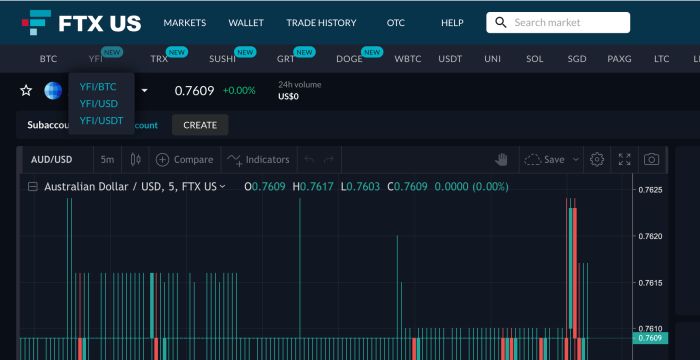Select YFI/USD from the dropdown list
Image resolution: width=700 pixels, height=360 pixels.
[x=99, y=104]
